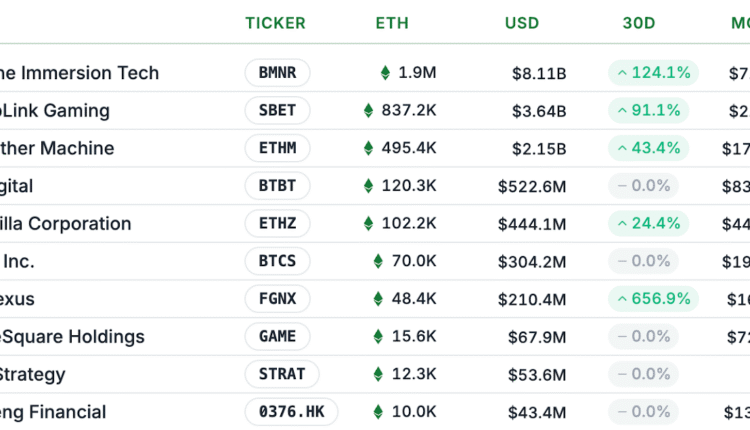Viewport: 750px width, 430px height.
Task: Click the 124.1% 30-day change pill
Action: [653, 73]
